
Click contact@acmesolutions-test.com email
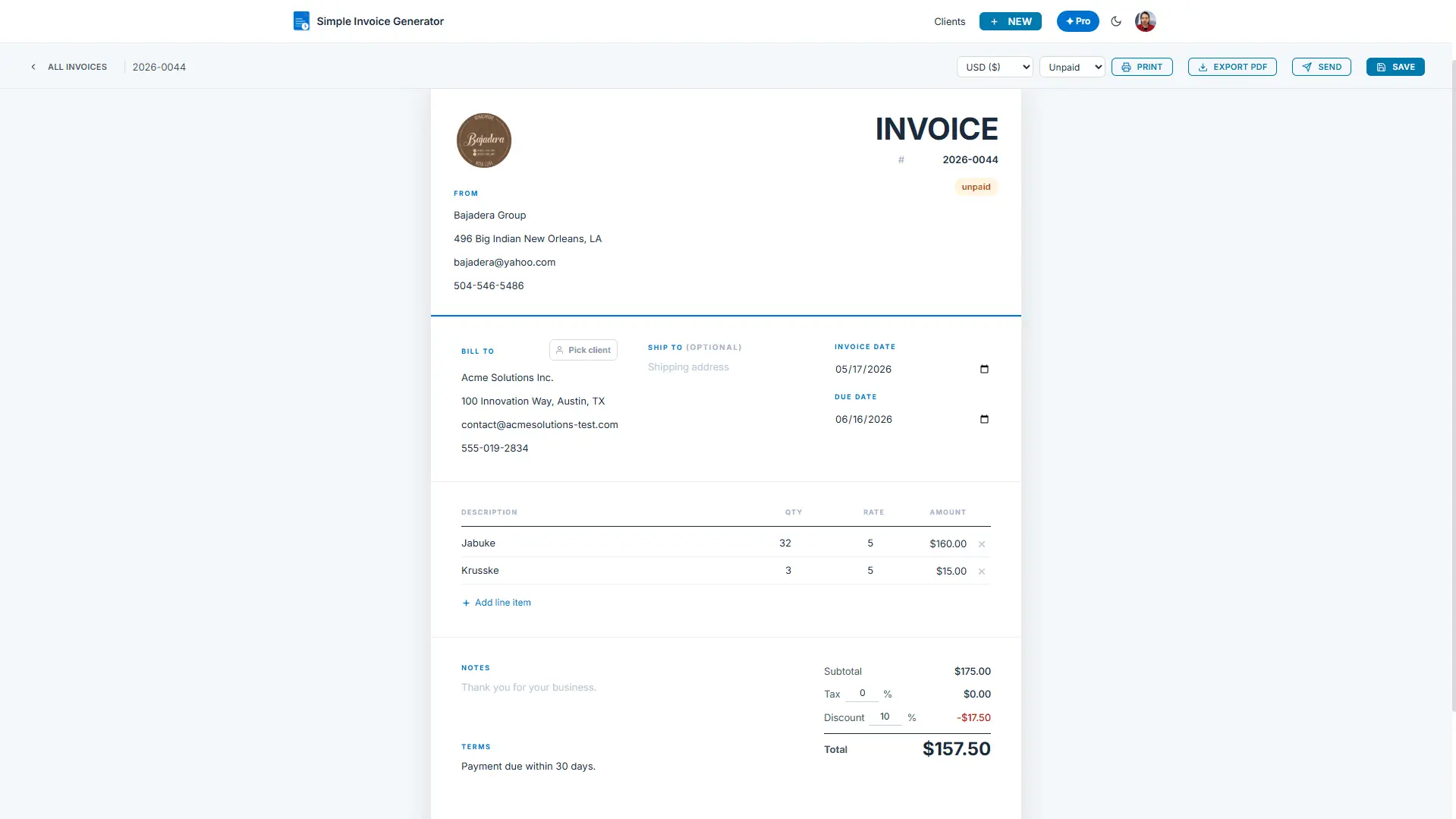(x=539, y=425)
